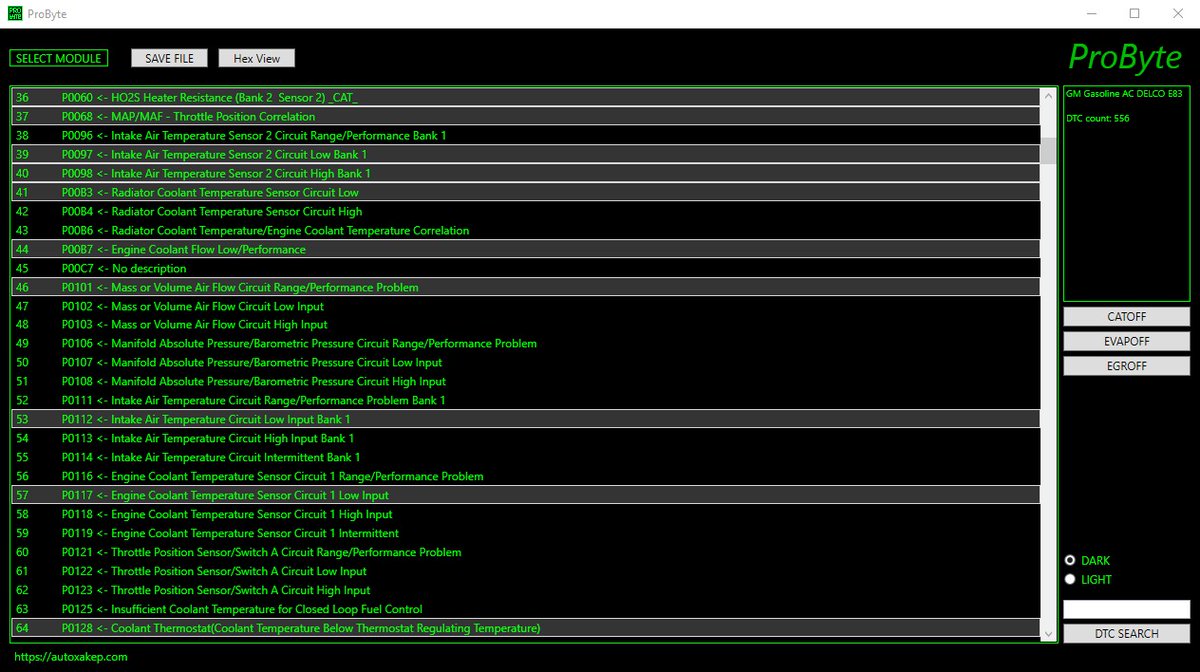
Task: Select row P00B3 Radiator Coolant Temperature Sensor Low
Action: coord(526,192)
